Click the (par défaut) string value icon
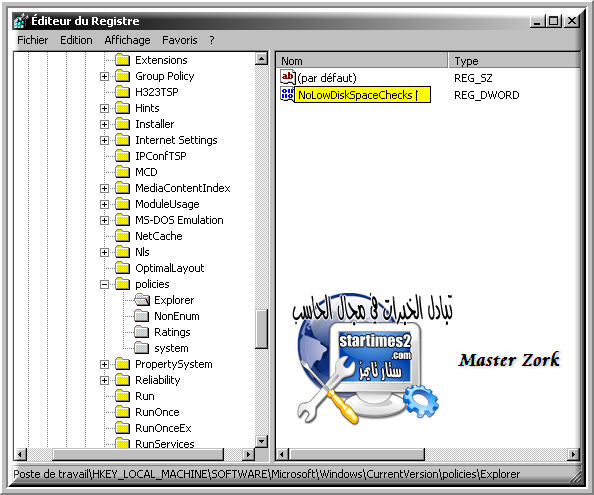The width and height of the screenshot is (594, 495). (287, 77)
